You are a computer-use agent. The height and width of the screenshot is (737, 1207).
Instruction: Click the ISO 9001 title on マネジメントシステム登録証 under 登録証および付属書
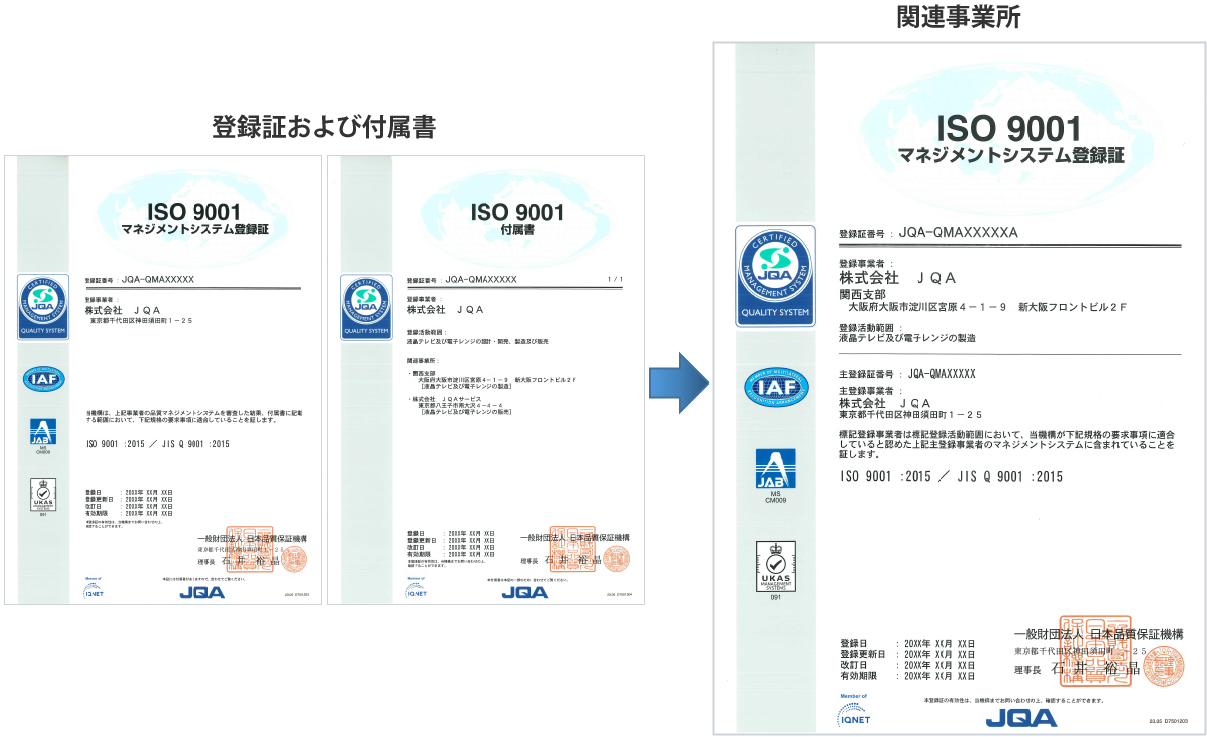click(194, 212)
